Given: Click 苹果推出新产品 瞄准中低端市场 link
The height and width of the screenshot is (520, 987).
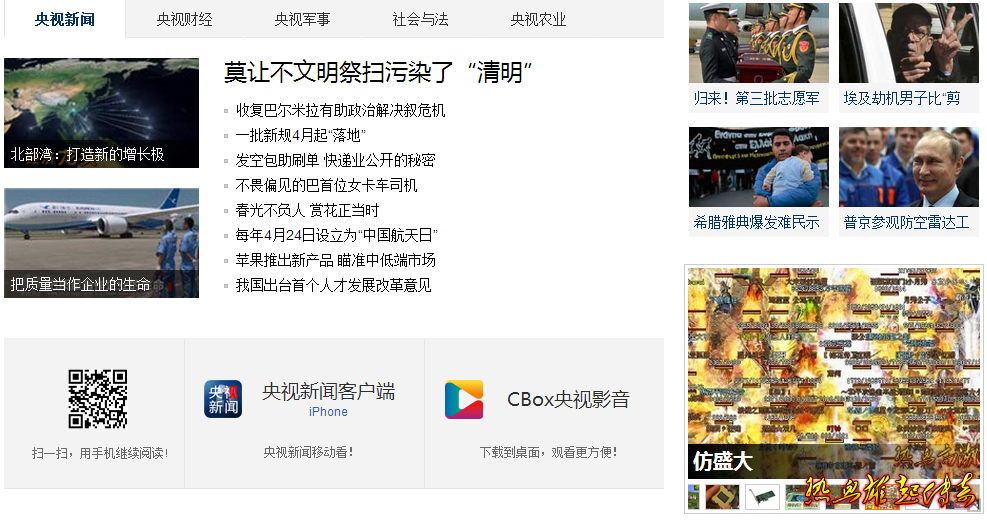Looking at the screenshot, I should click(335, 260).
